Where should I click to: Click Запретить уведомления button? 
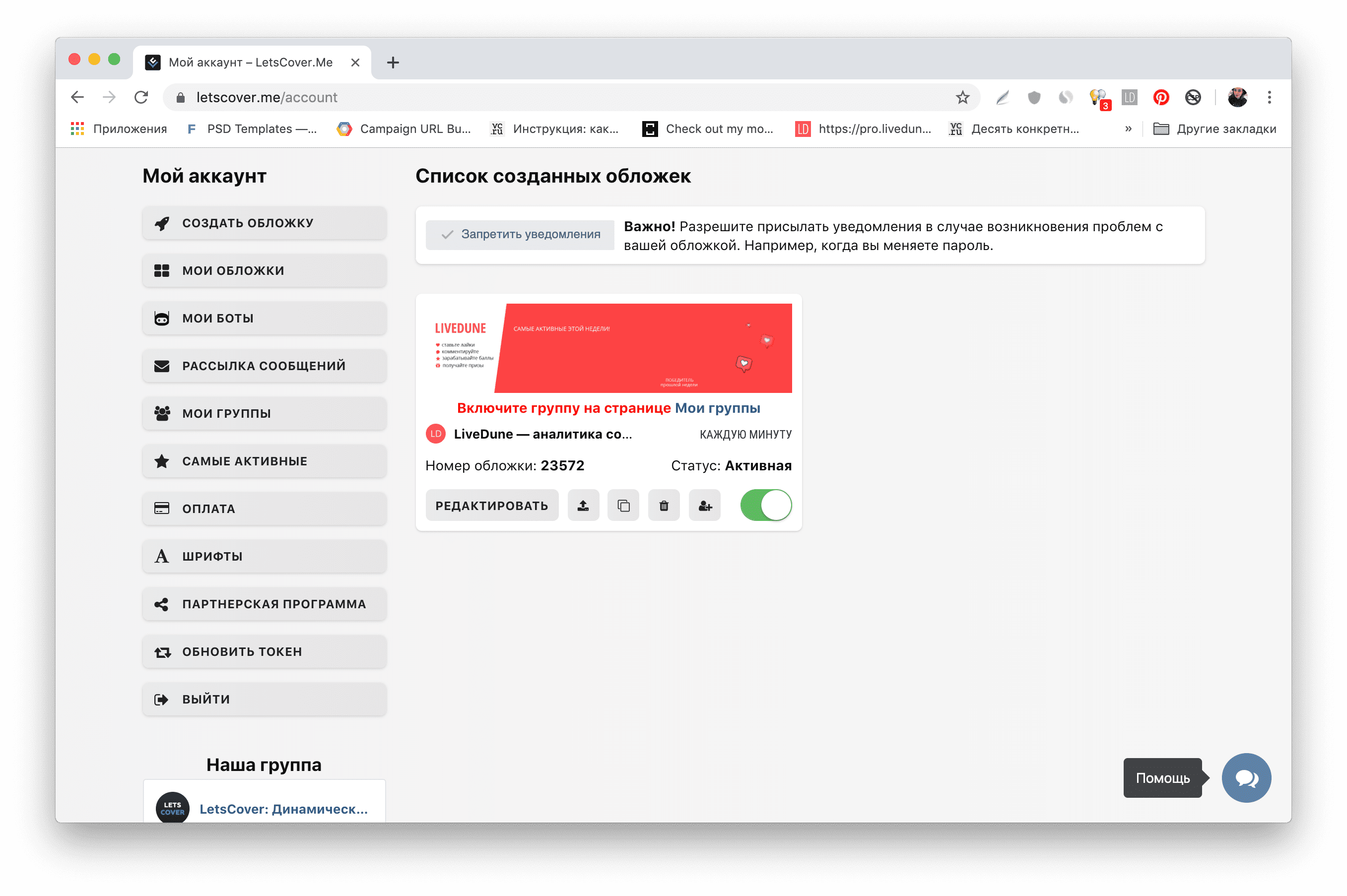(x=520, y=234)
